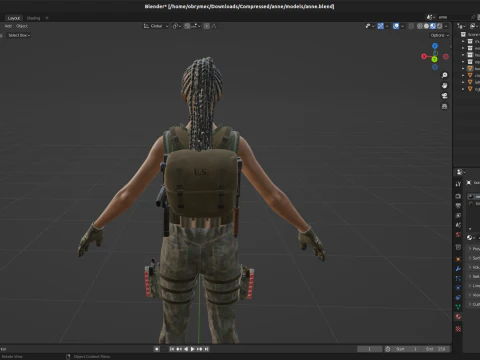Expand the first mesh object in the outliner

[x=463, y=69]
